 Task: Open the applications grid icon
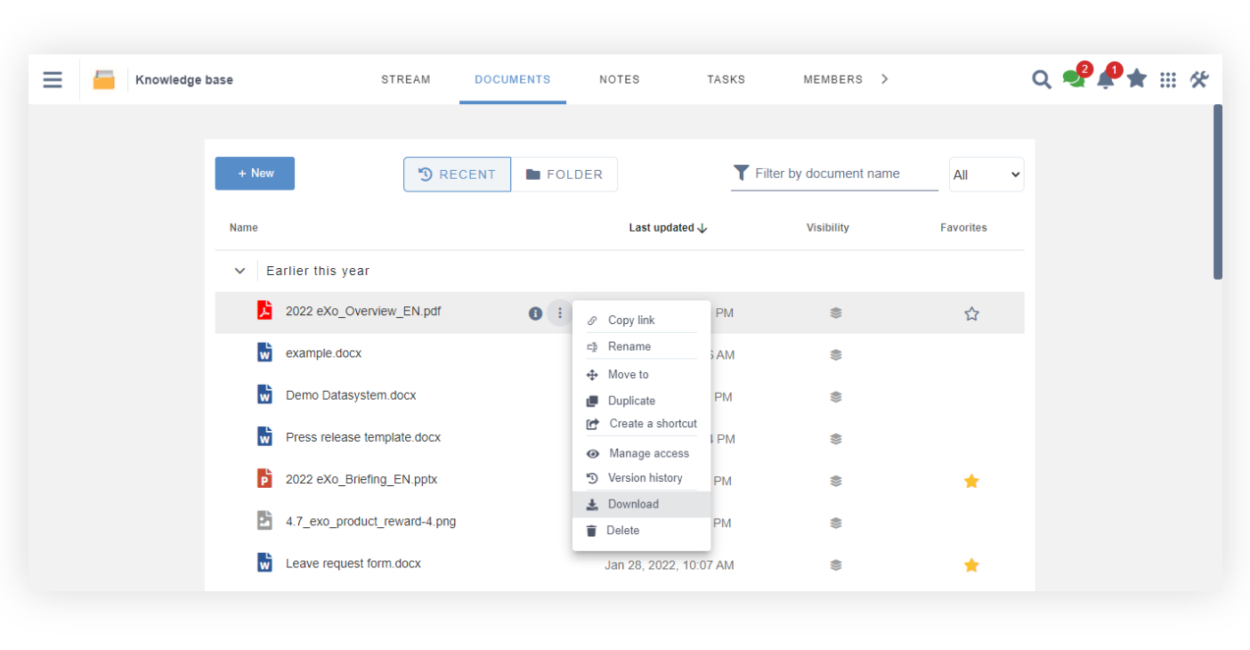pos(1168,79)
